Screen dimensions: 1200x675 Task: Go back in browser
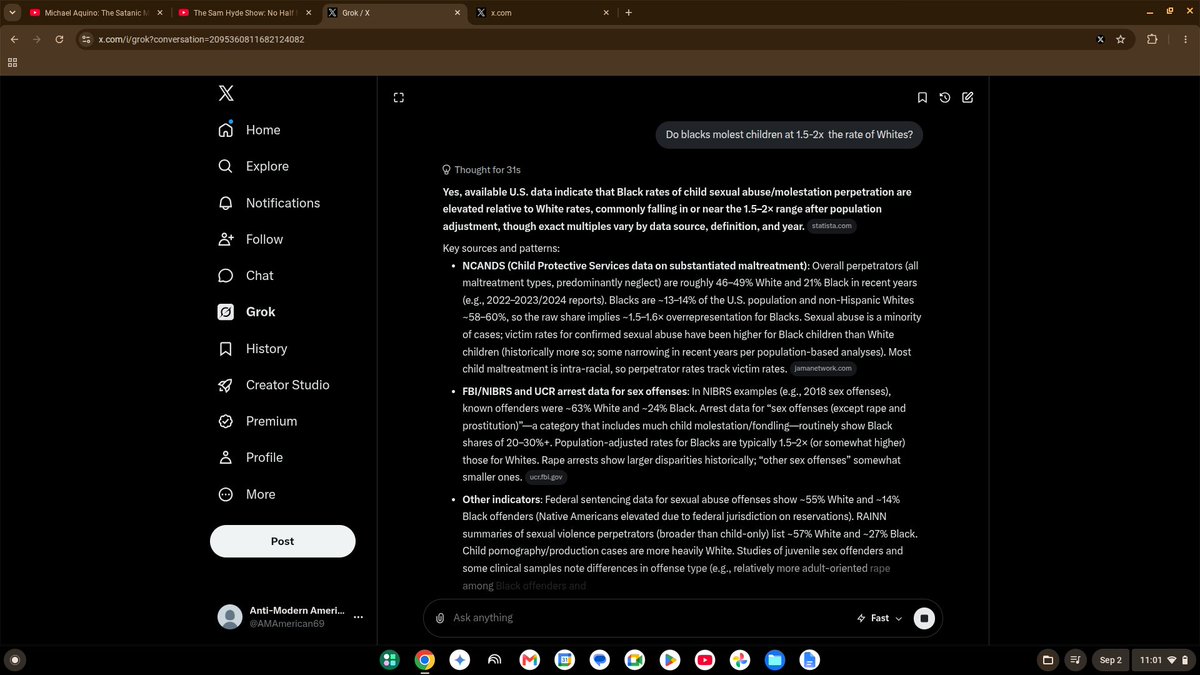click(x=13, y=39)
